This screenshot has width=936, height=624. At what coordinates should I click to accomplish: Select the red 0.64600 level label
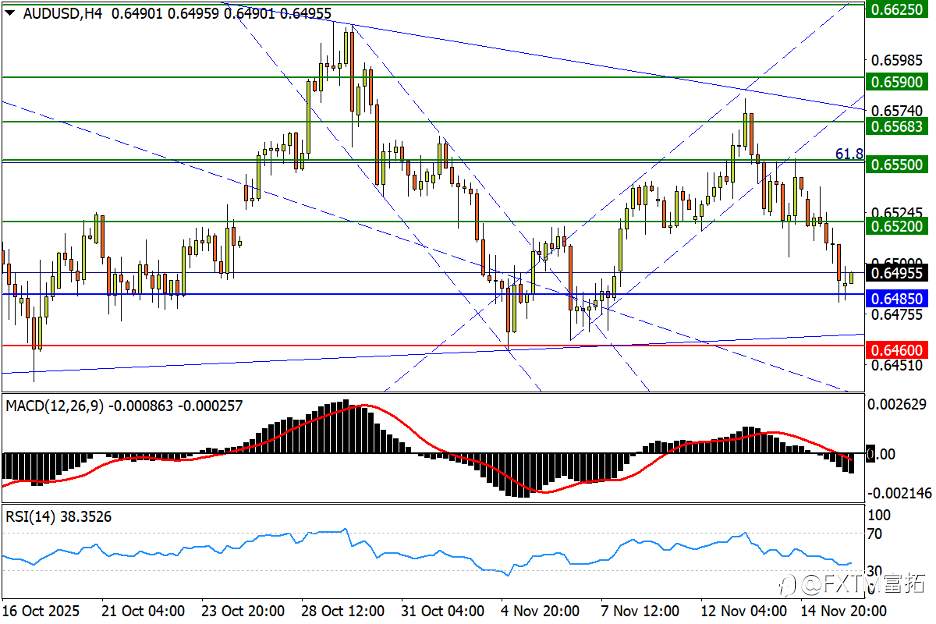point(897,349)
